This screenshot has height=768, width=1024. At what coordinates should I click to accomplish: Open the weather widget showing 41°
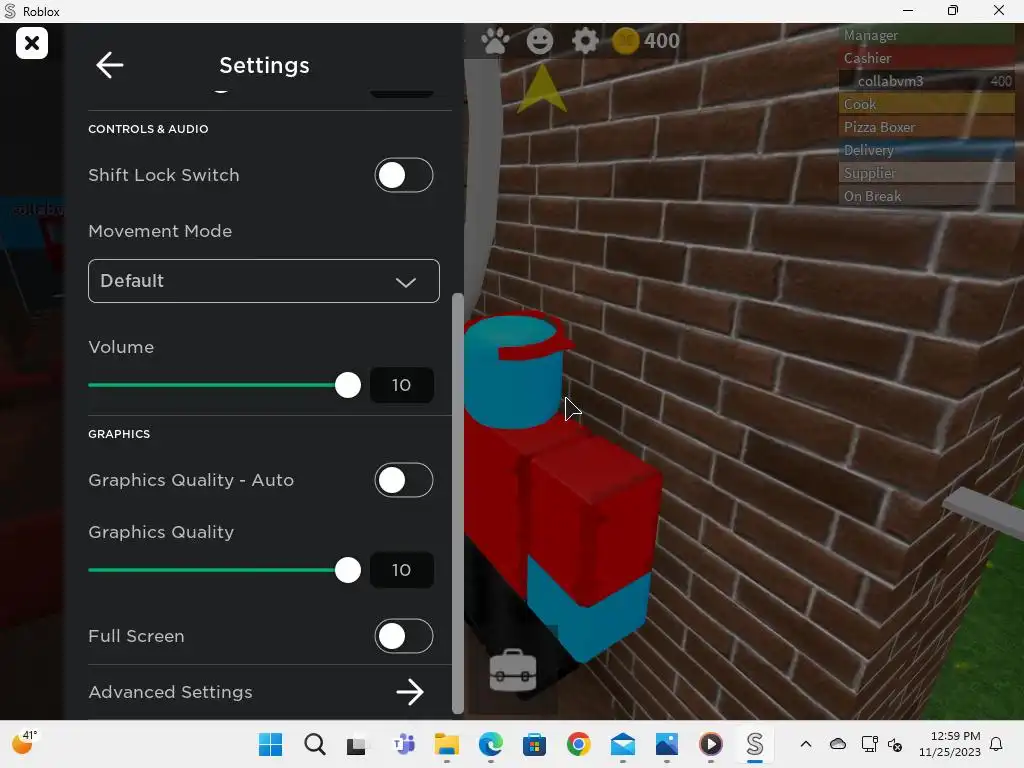point(25,743)
